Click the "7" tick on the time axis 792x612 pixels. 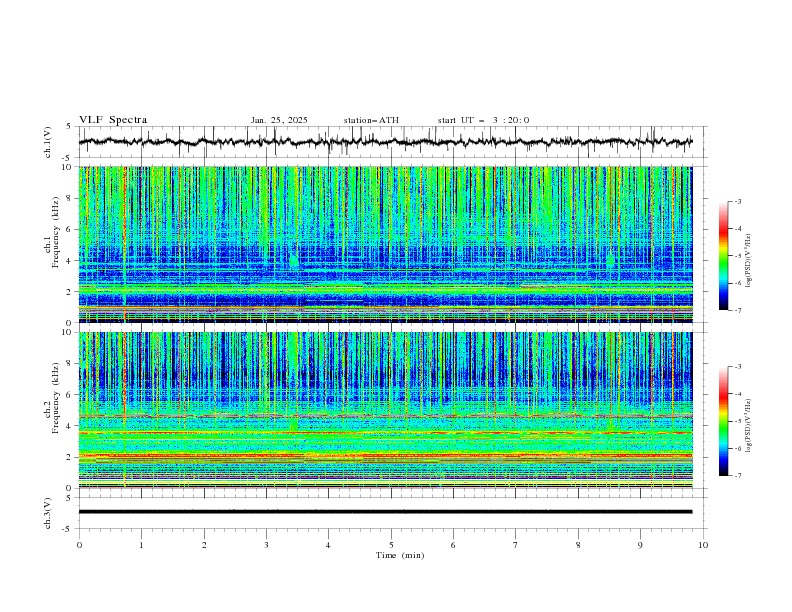point(516,545)
